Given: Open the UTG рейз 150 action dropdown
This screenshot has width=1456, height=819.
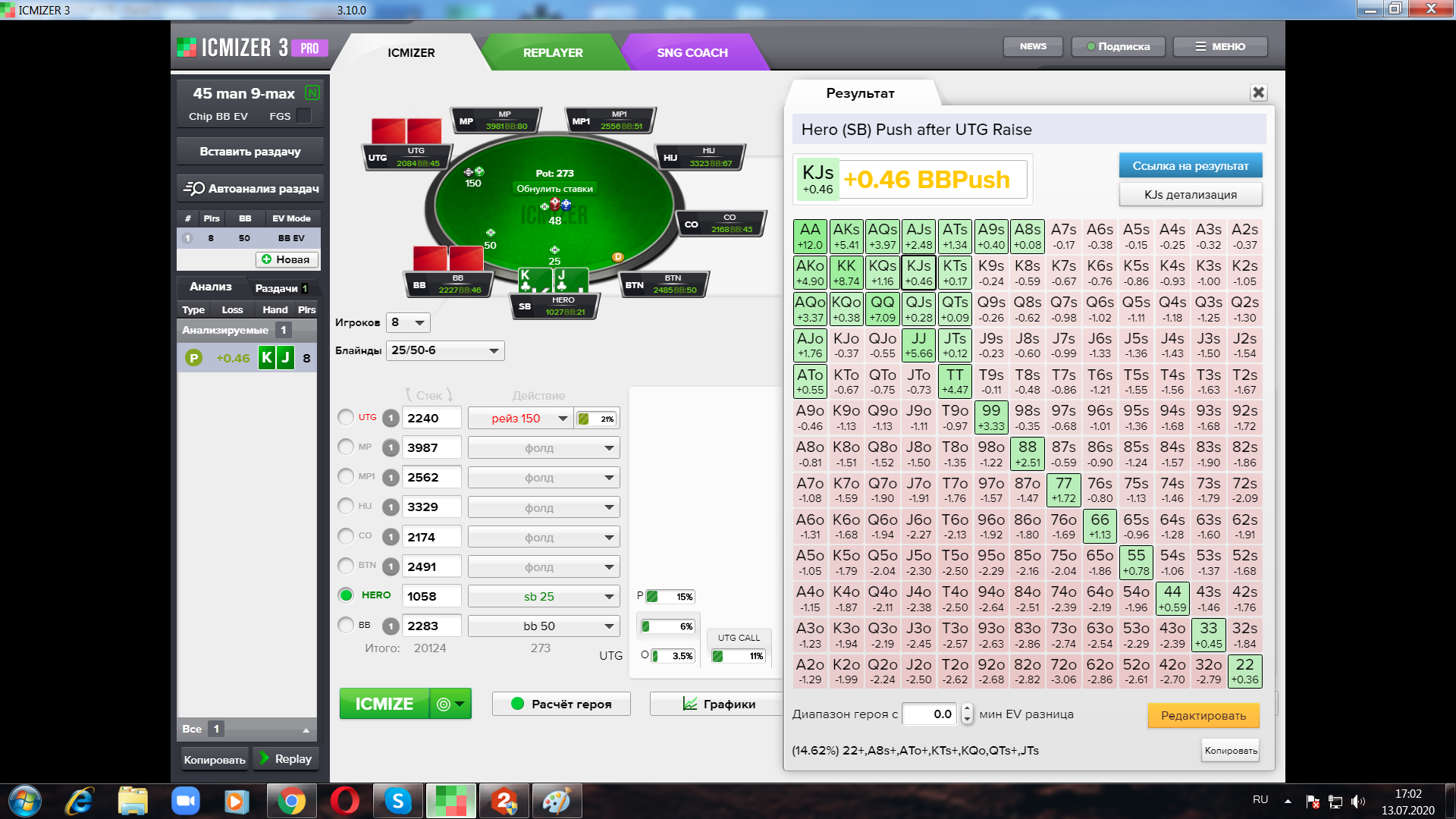Looking at the screenshot, I should [520, 419].
